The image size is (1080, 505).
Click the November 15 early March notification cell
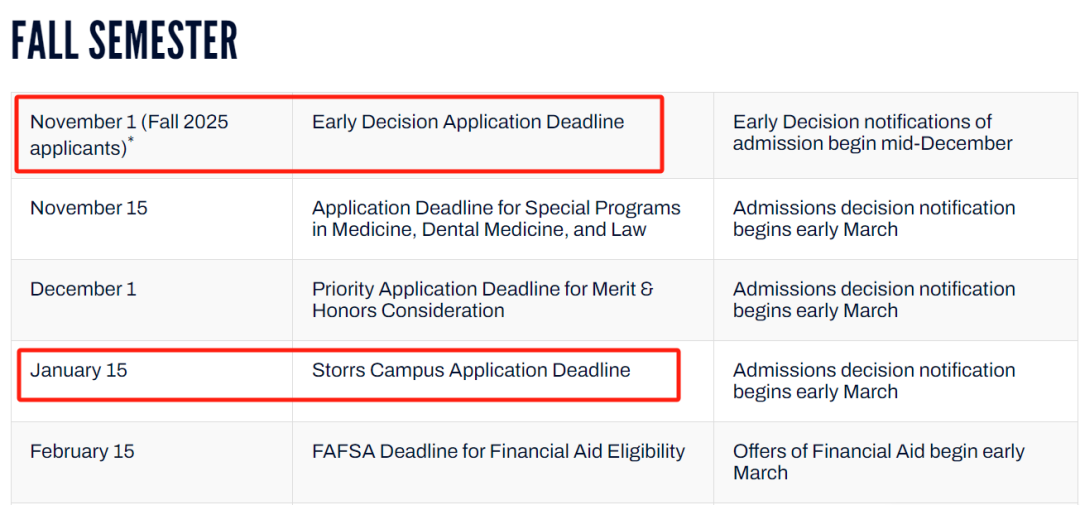[896, 218]
